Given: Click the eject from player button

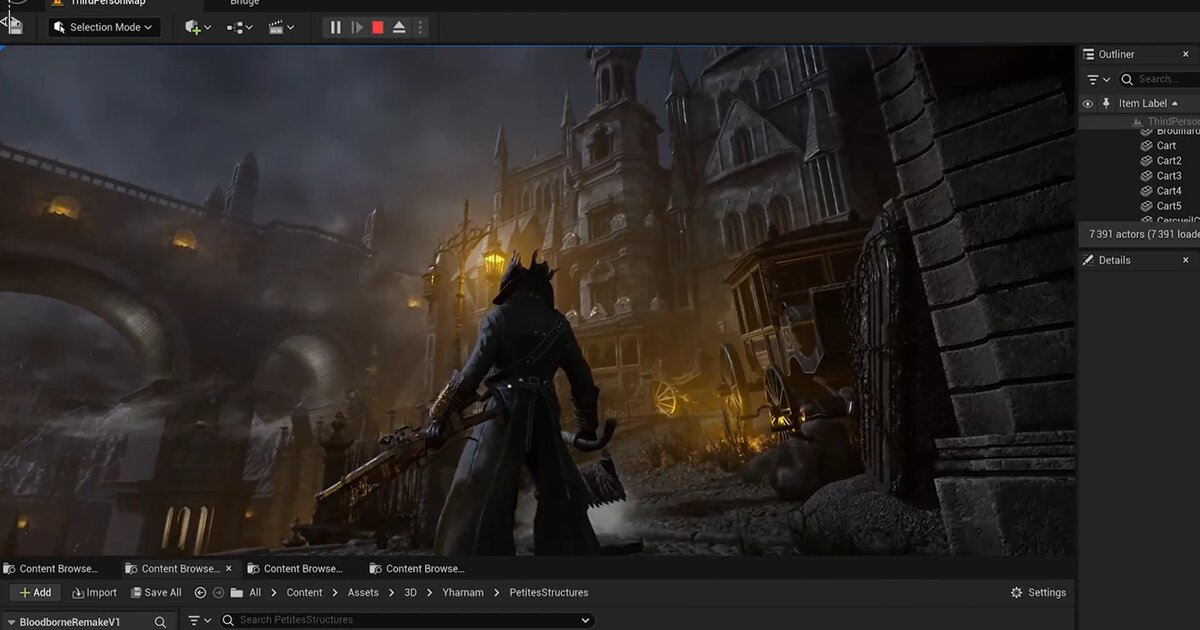Looking at the screenshot, I should [x=399, y=28].
